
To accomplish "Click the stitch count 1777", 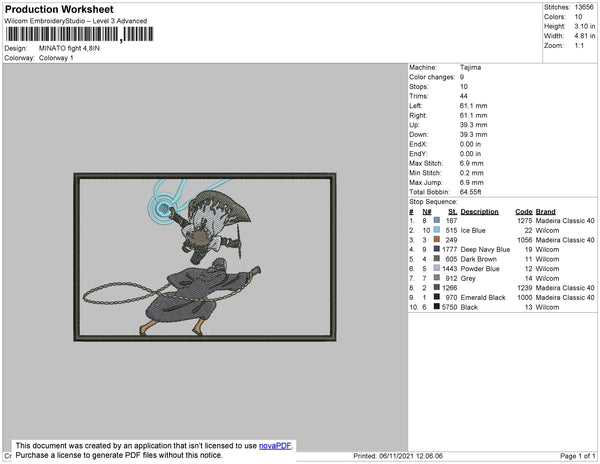I will point(449,249).
